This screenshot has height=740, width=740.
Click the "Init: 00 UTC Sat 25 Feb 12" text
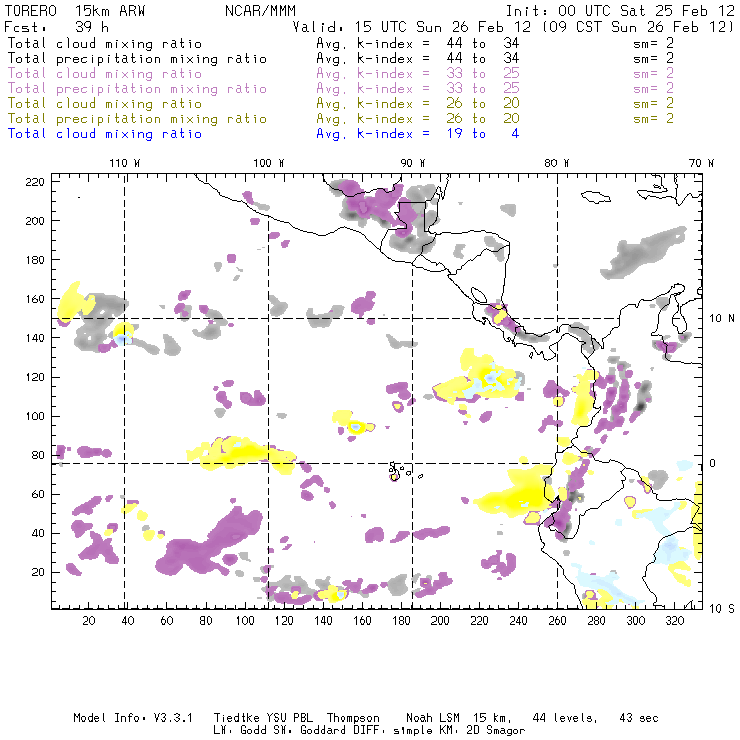tap(620, 11)
